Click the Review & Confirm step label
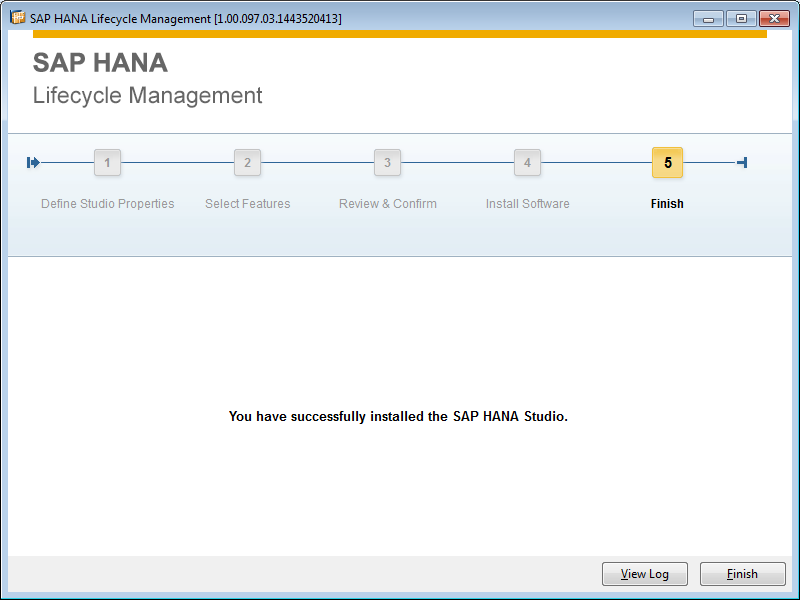 pyautogui.click(x=387, y=203)
